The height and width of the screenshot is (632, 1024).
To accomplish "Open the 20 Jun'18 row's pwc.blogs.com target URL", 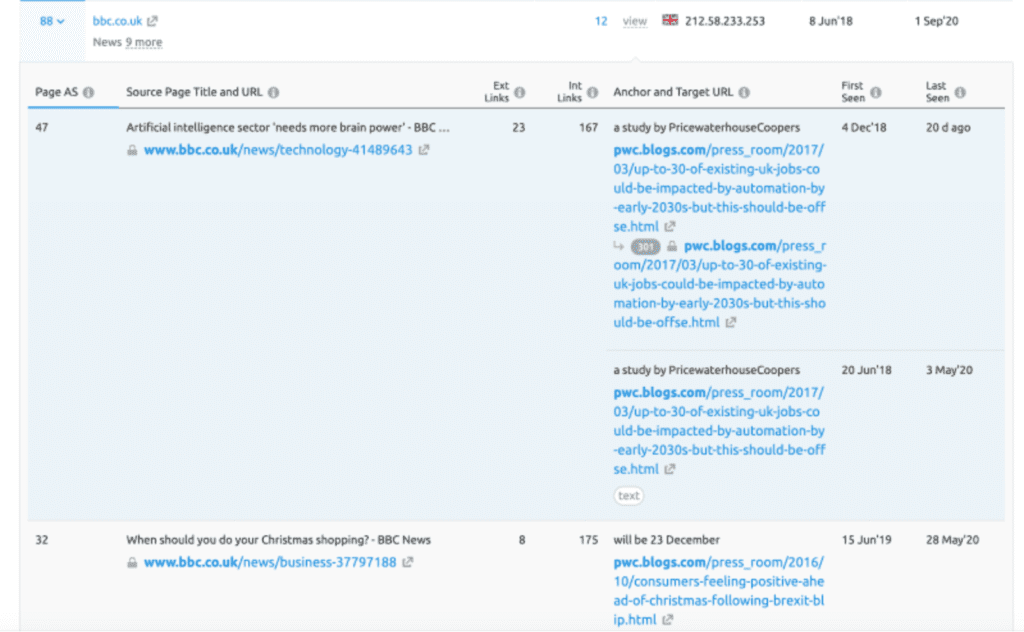I will click(719, 431).
